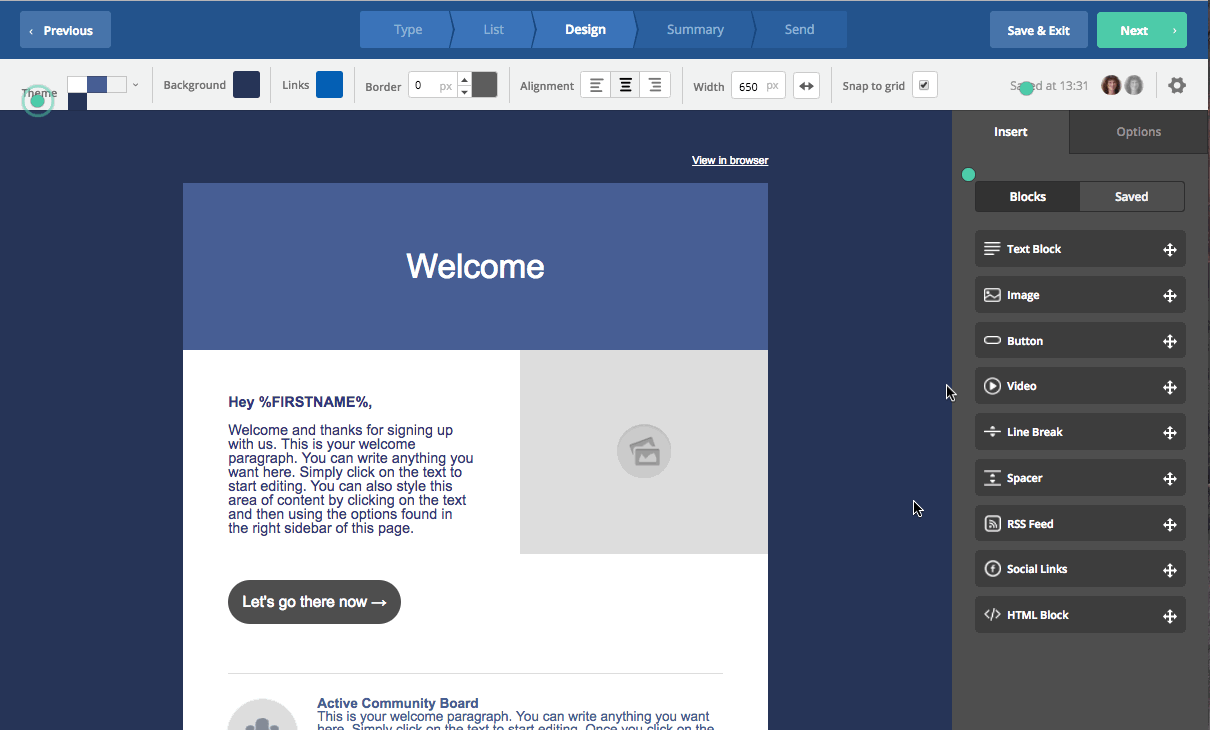
Task: Click image placeholder in email body
Action: (x=644, y=452)
